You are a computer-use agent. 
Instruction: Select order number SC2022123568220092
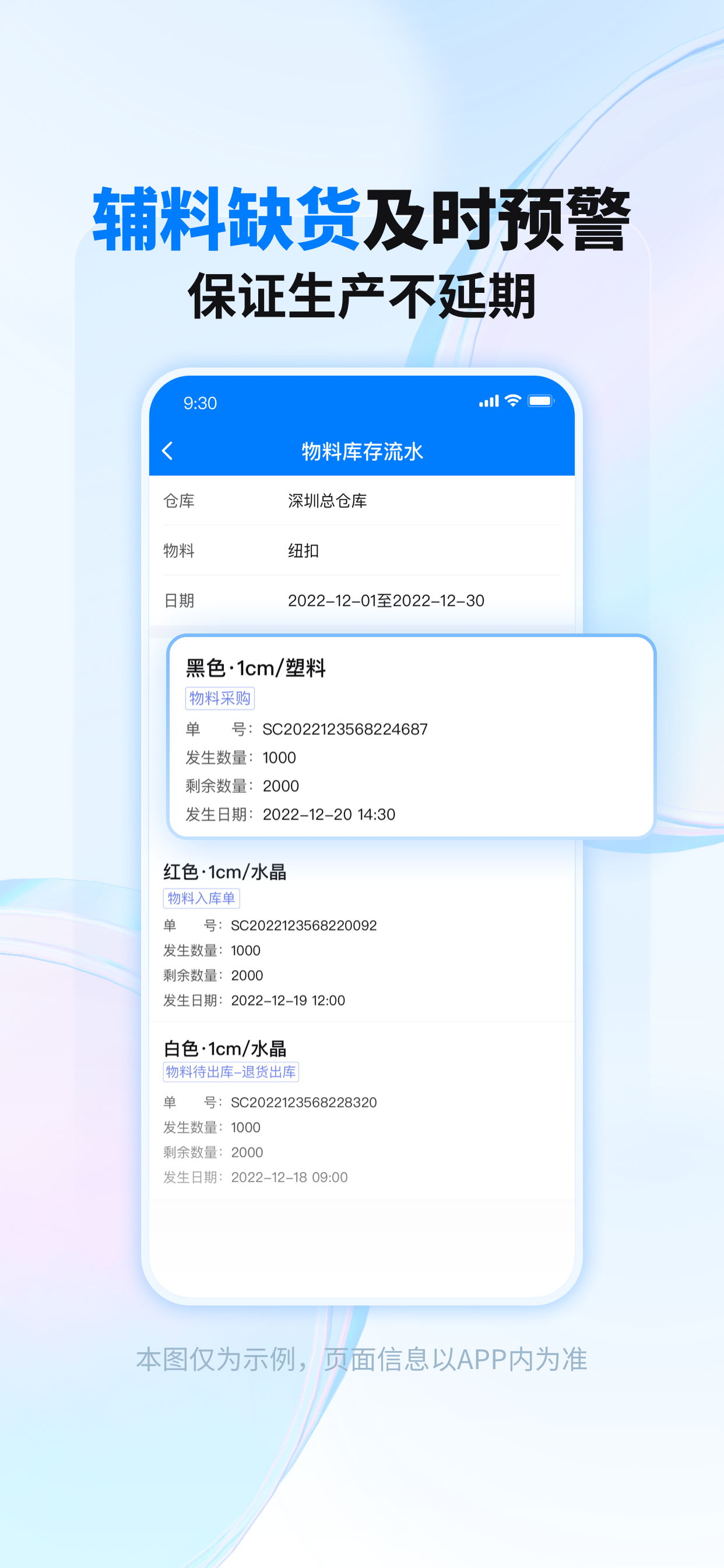click(304, 925)
